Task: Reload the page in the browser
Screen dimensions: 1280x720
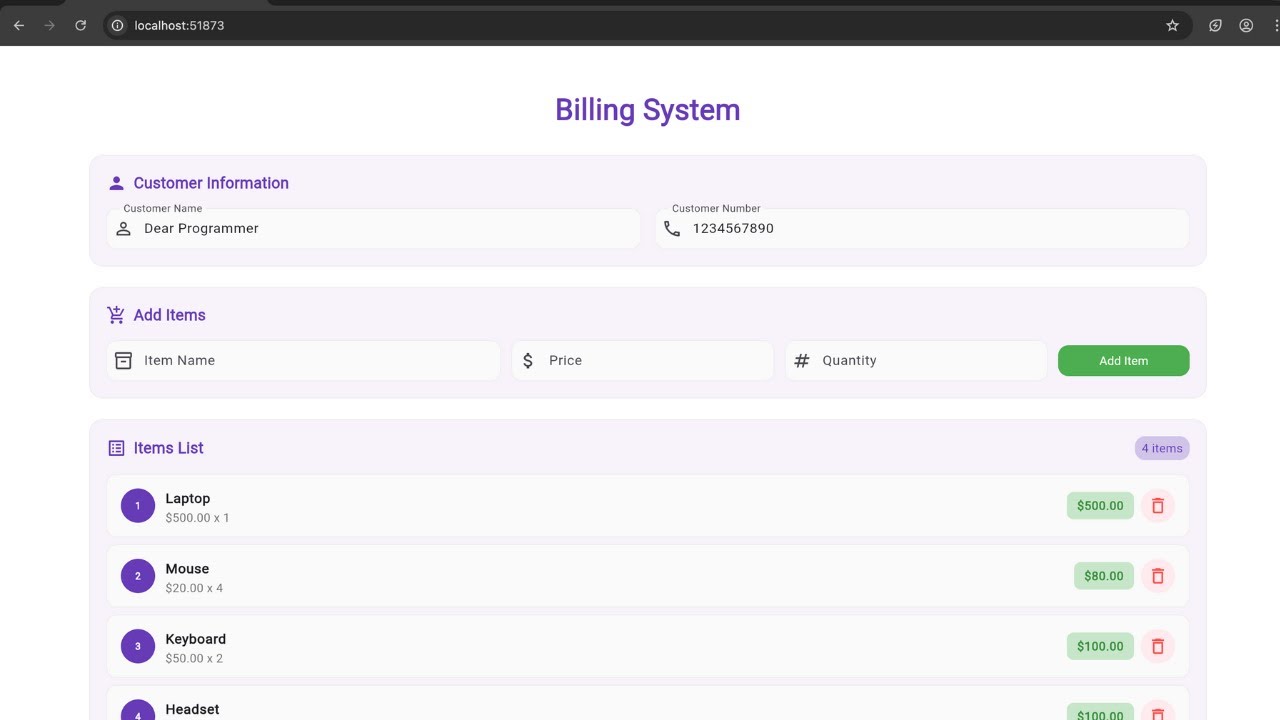Action: [x=80, y=26]
